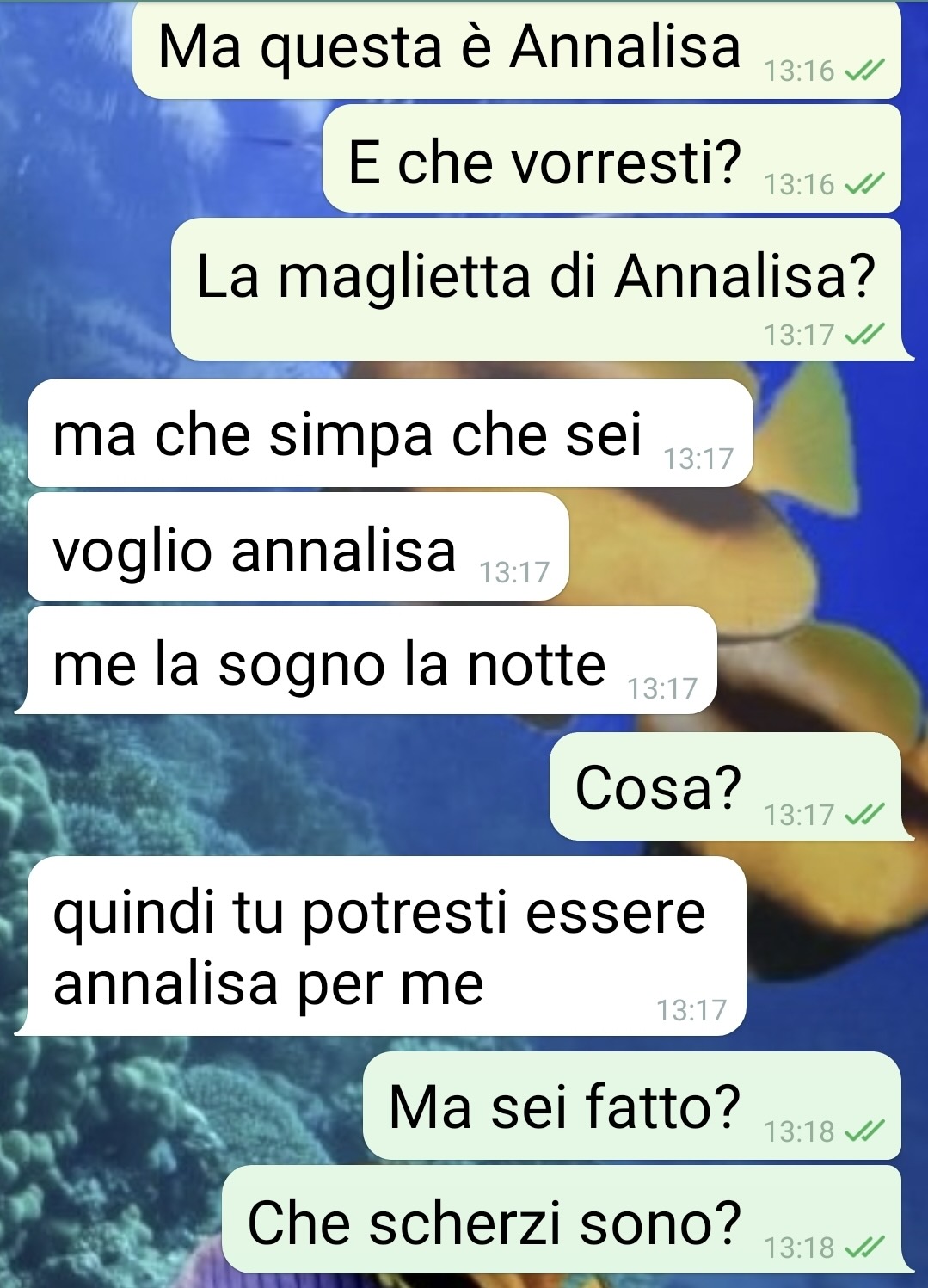Tap the 'voglio annalisa' received message
The height and width of the screenshot is (1288, 928).
[298, 546]
